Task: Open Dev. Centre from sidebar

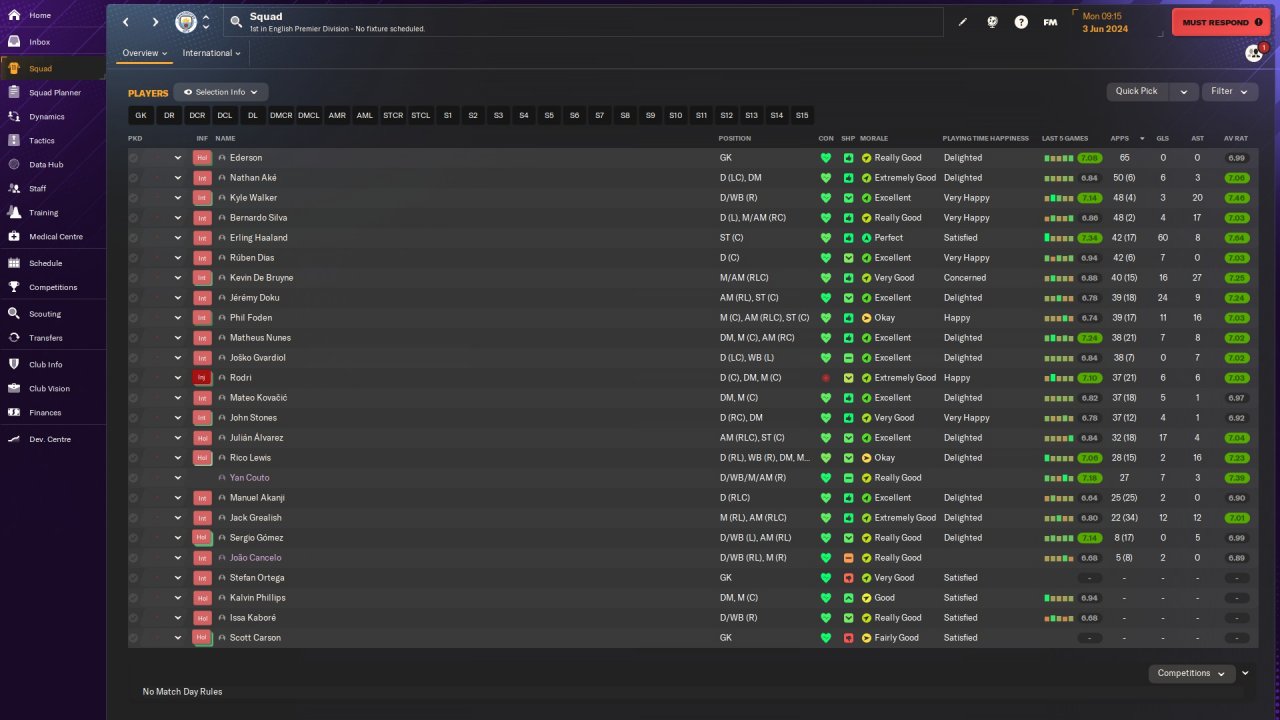Action: [50, 440]
